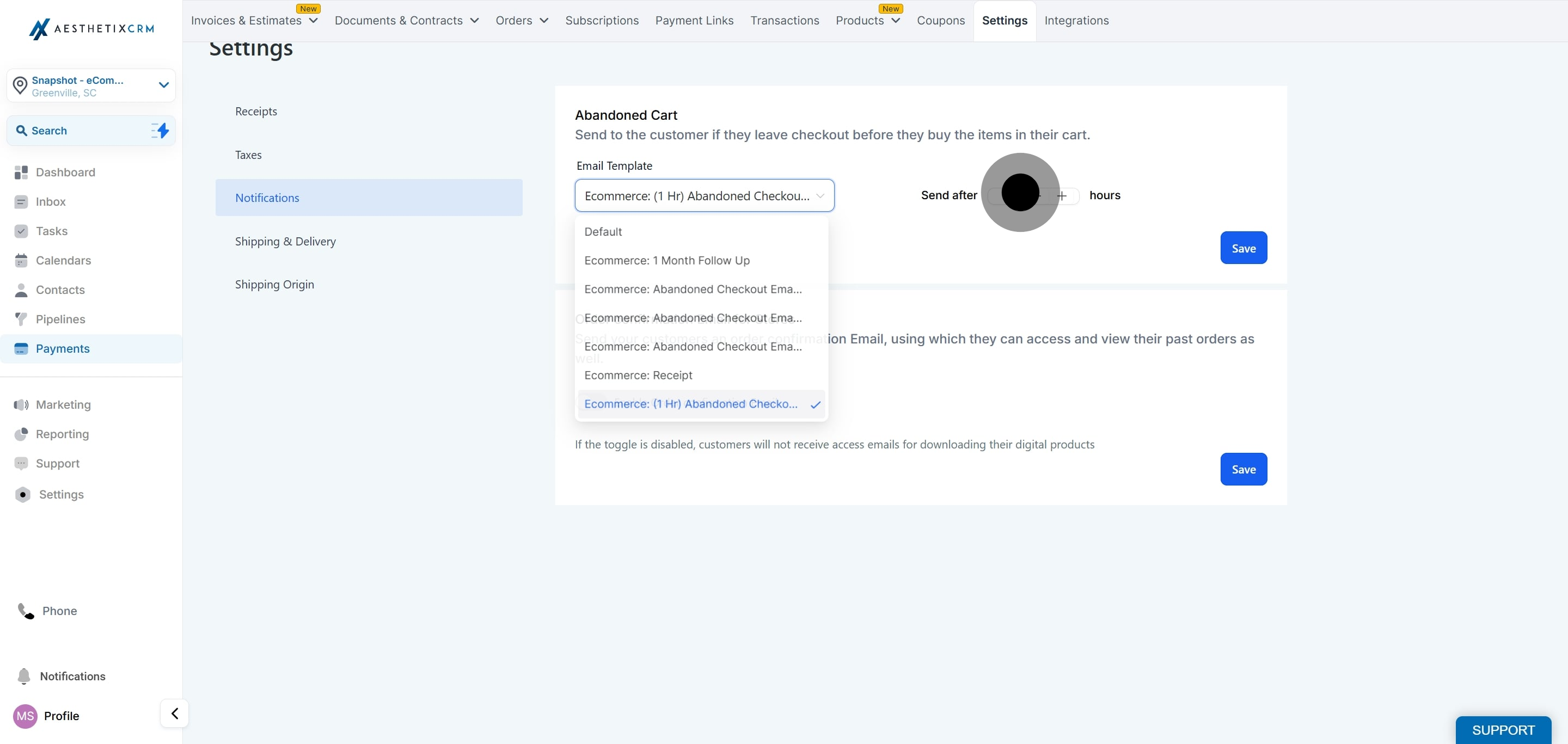This screenshot has height=744, width=1568.
Task: Select the Shipping & Delivery settings tab
Action: 285,241
